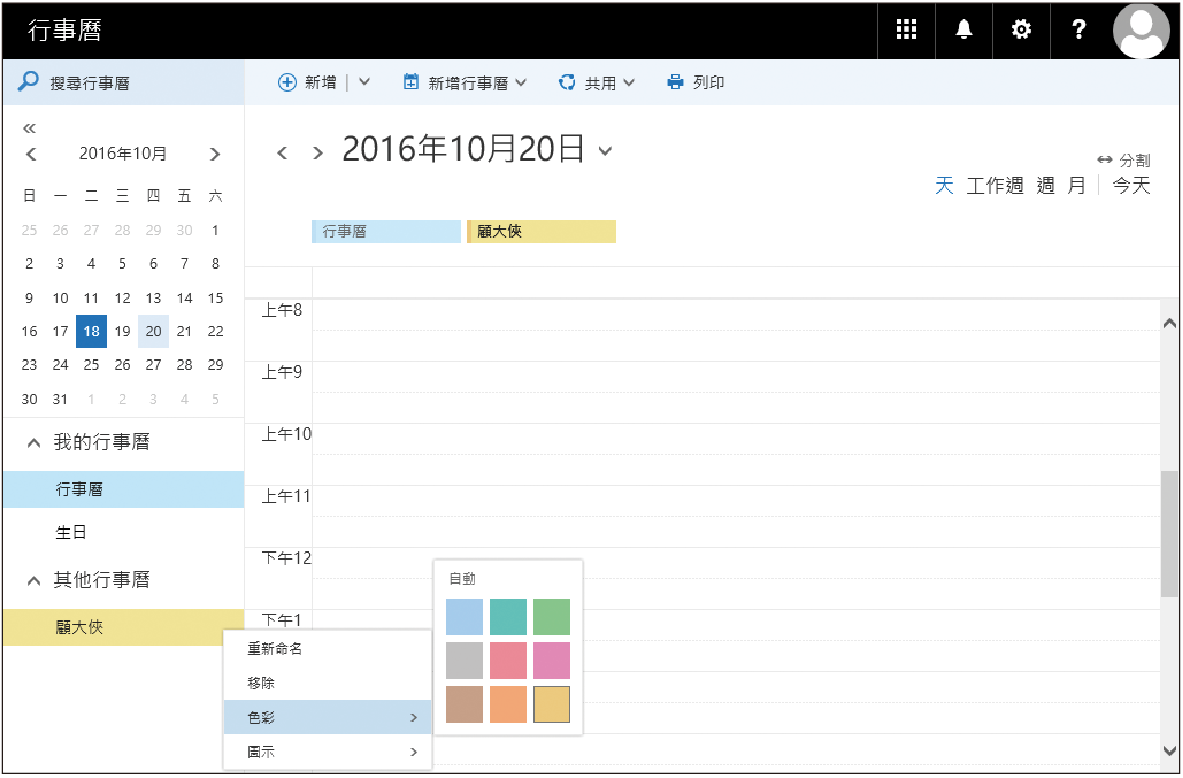Click the 上午9 time slot row
Image resolution: width=1183 pixels, height=778 pixels.
coord(736,392)
